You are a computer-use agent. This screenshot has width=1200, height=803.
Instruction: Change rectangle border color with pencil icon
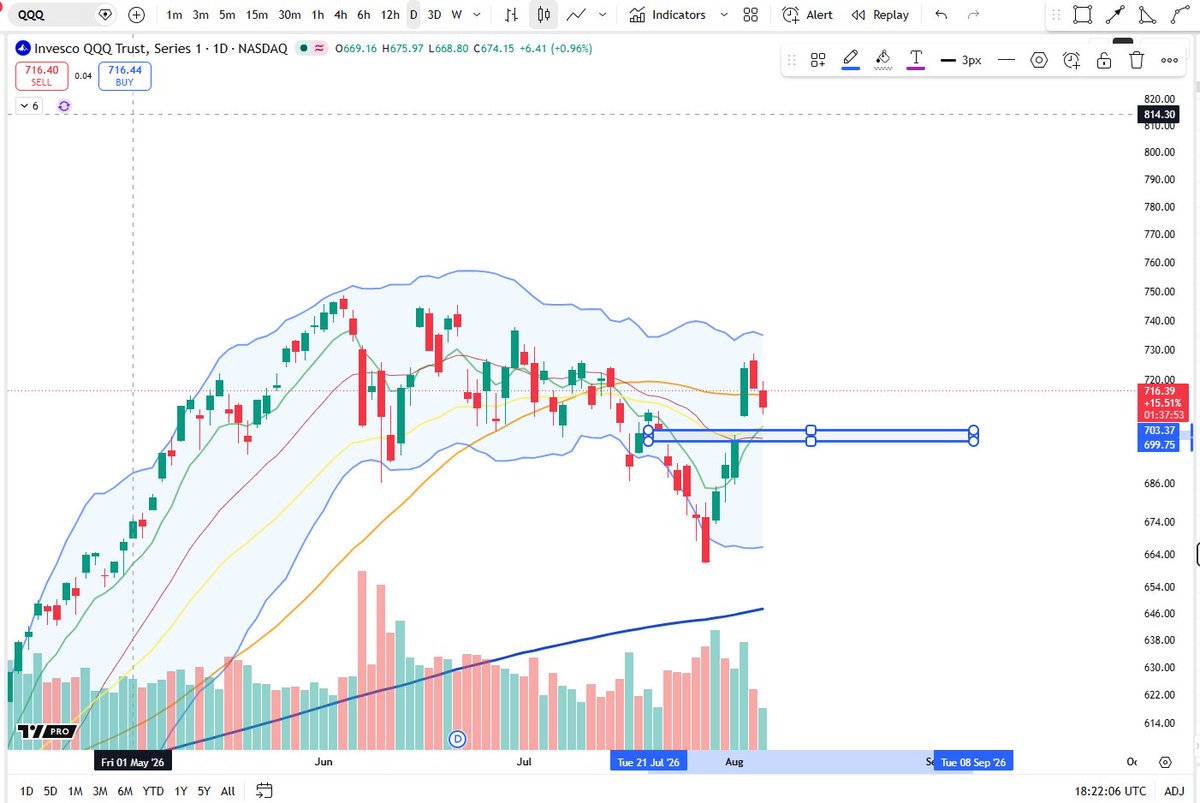[x=851, y=60]
